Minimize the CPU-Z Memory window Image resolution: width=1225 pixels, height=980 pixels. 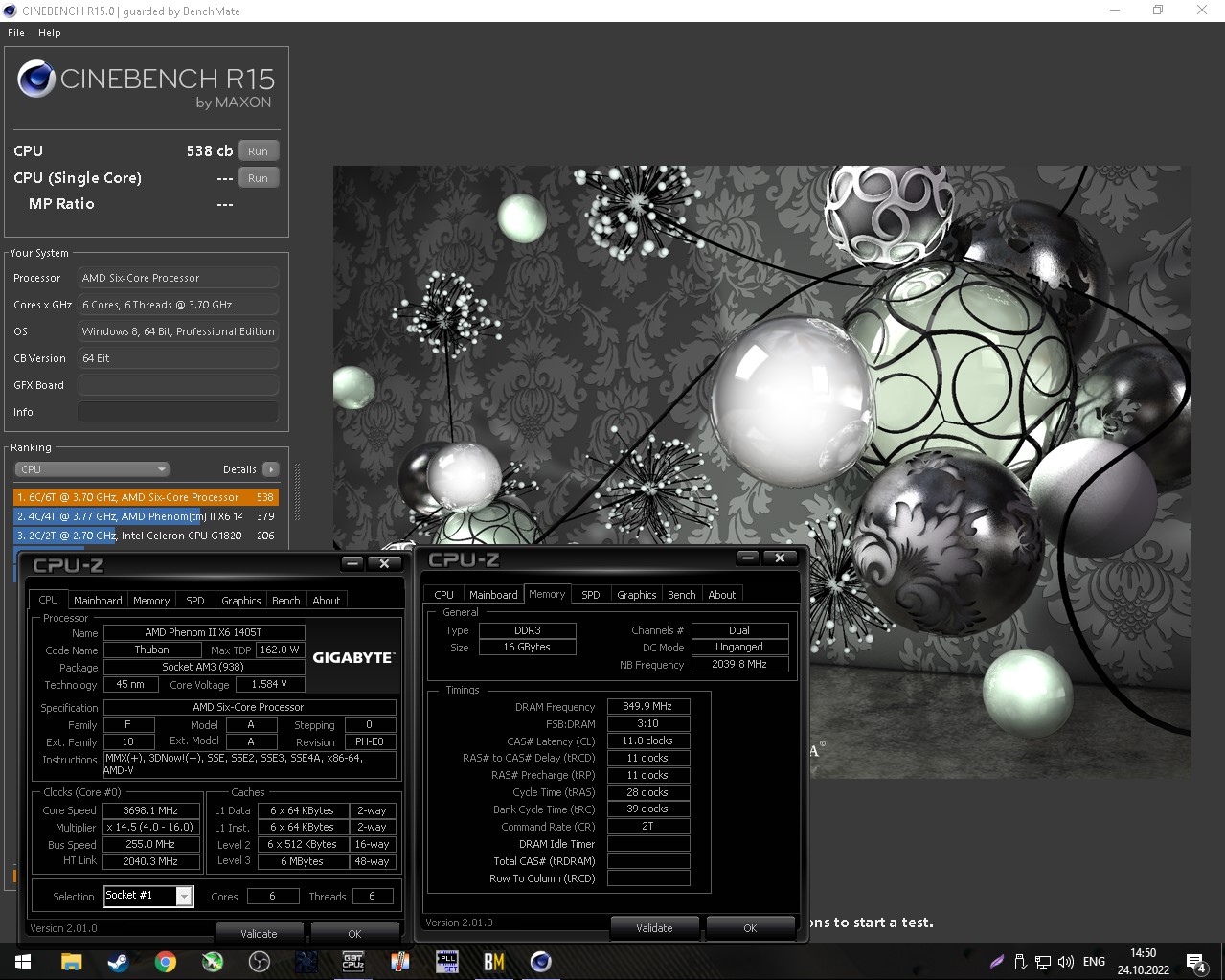(748, 558)
